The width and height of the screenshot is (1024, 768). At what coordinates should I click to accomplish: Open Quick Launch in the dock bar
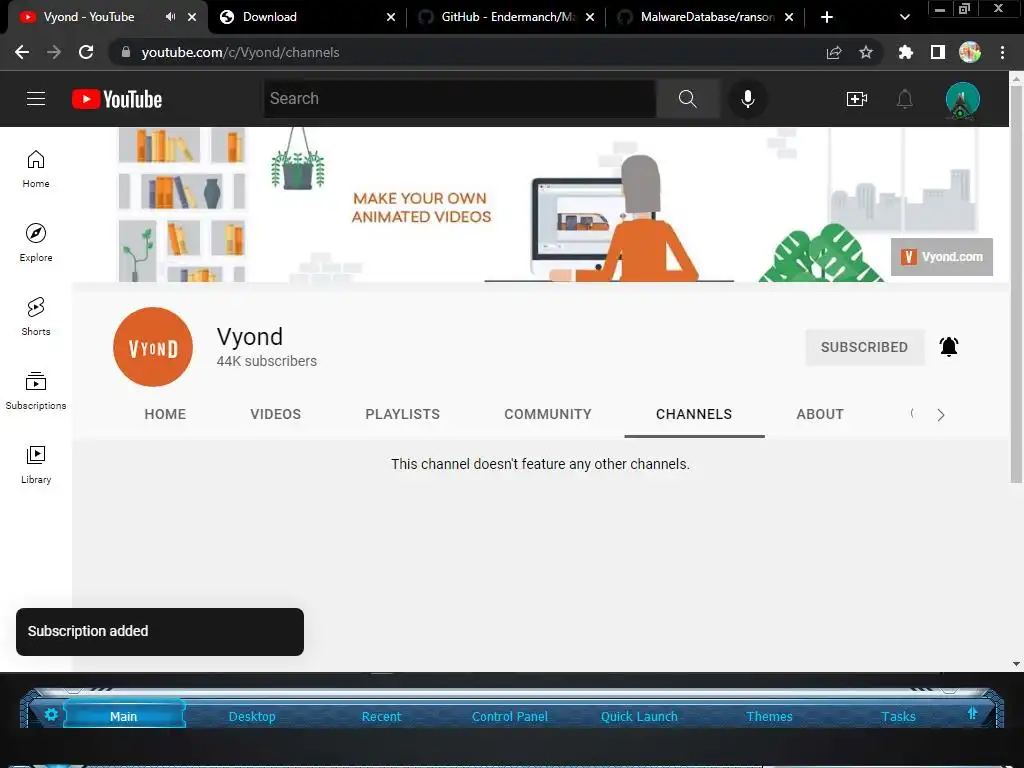click(x=639, y=716)
